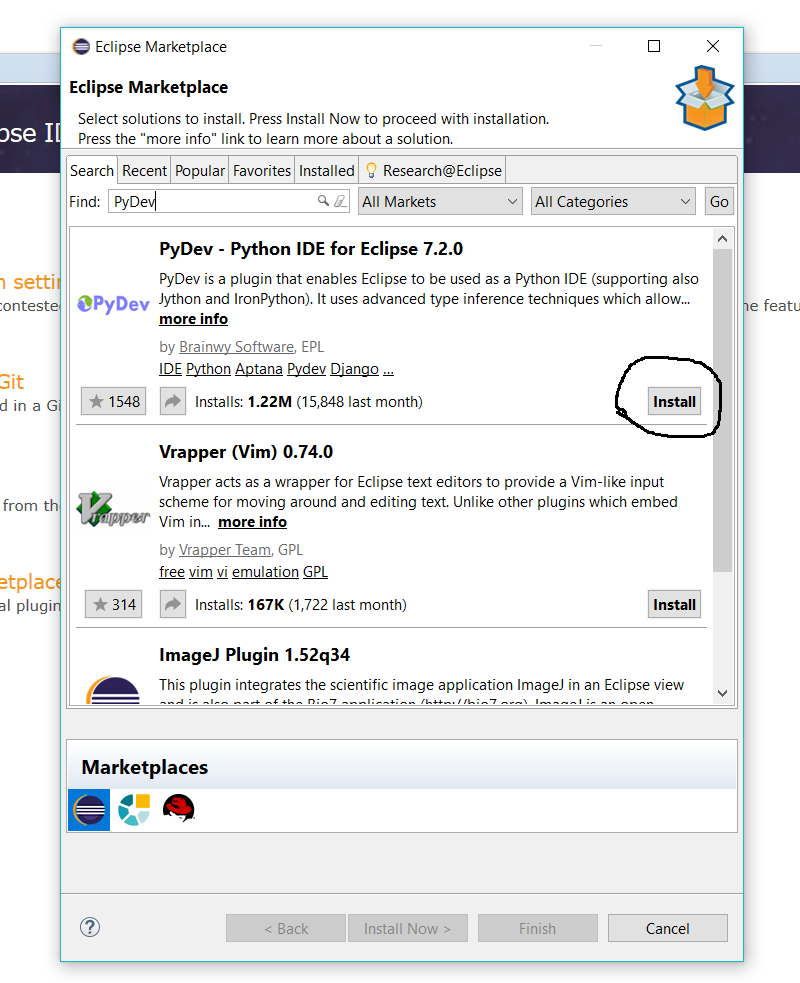
Task: Close the Eclipse Marketplace dialog
Action: (x=713, y=46)
